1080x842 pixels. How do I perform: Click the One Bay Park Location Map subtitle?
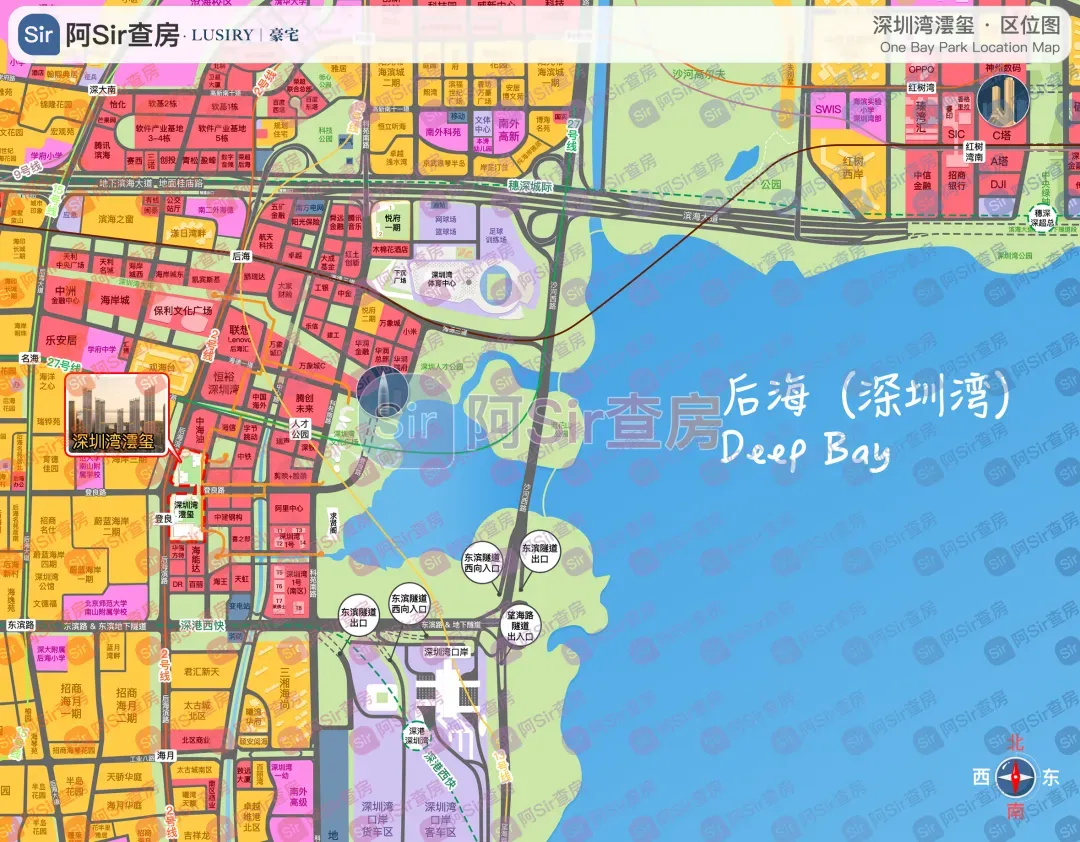pos(970,48)
